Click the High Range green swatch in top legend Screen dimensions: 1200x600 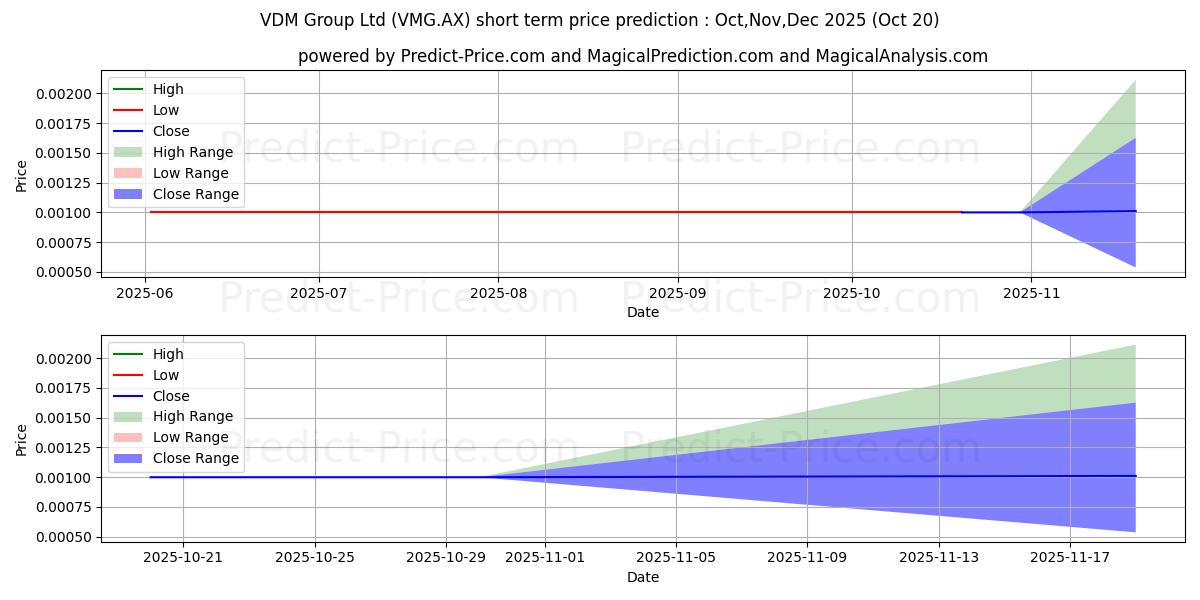tap(129, 152)
